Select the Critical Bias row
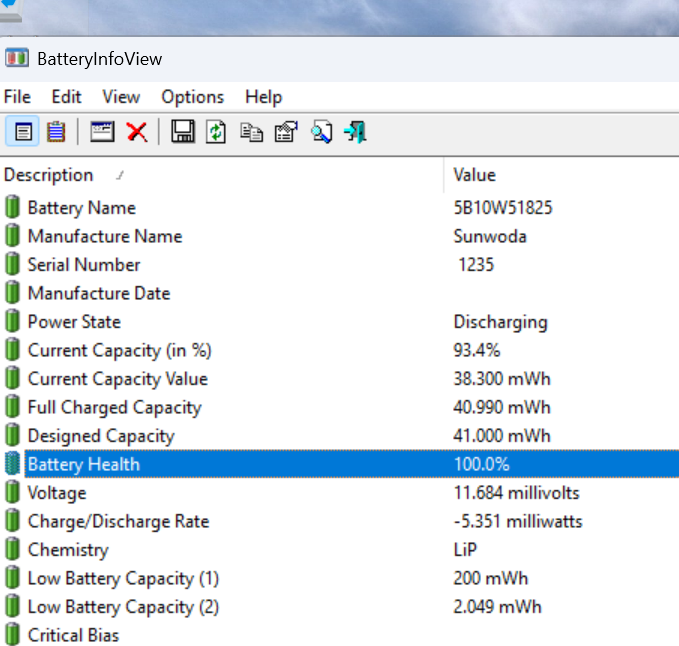 point(340,635)
